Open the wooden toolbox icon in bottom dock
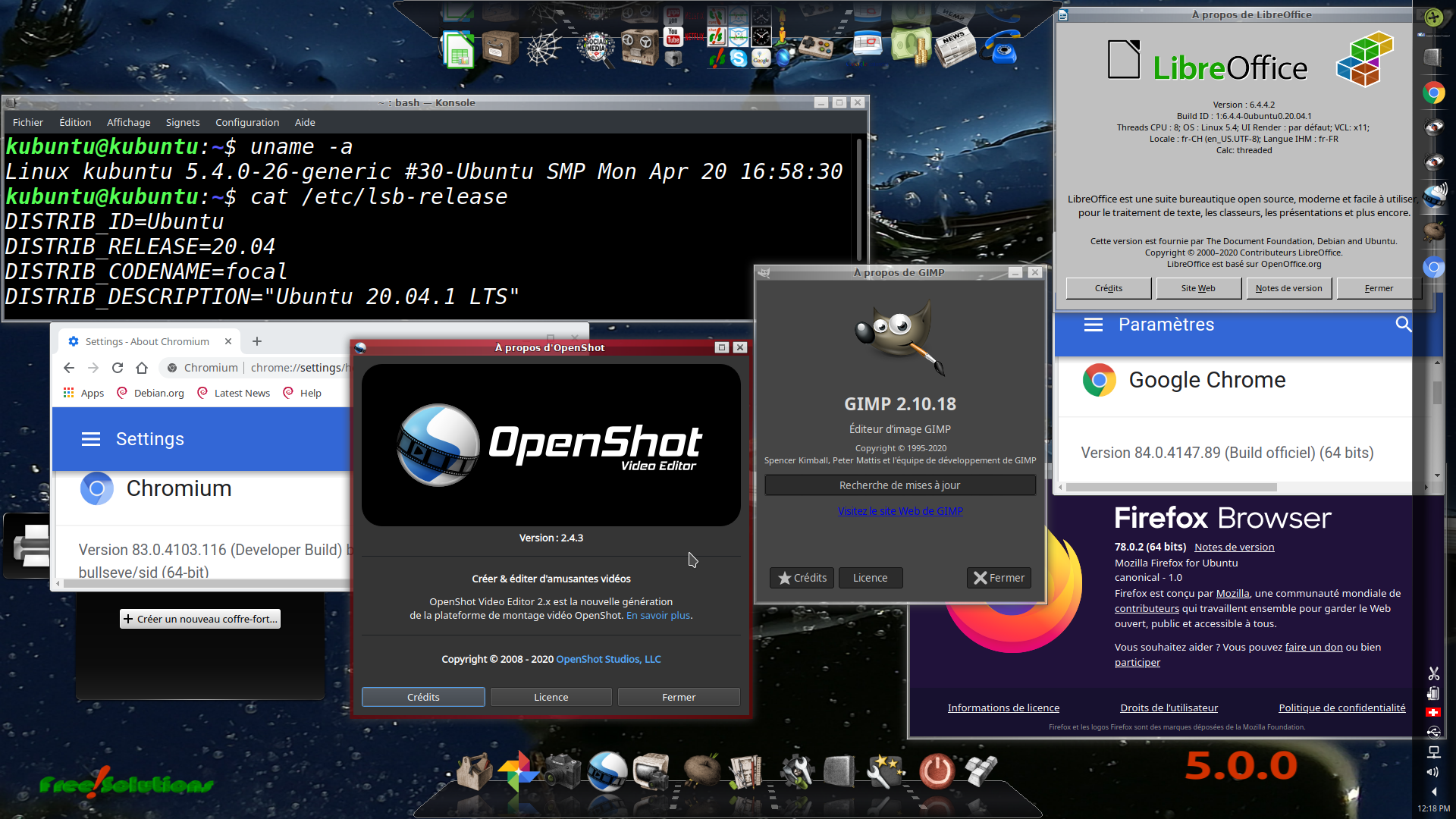This screenshot has height=819, width=1456. click(474, 771)
